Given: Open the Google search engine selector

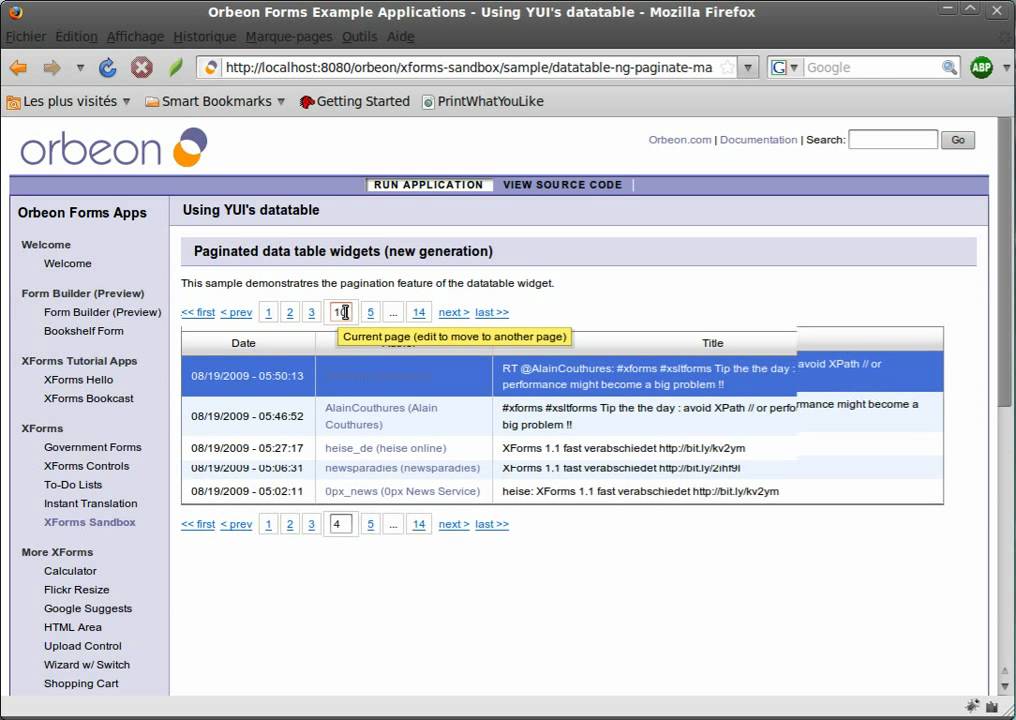Looking at the screenshot, I should (785, 67).
